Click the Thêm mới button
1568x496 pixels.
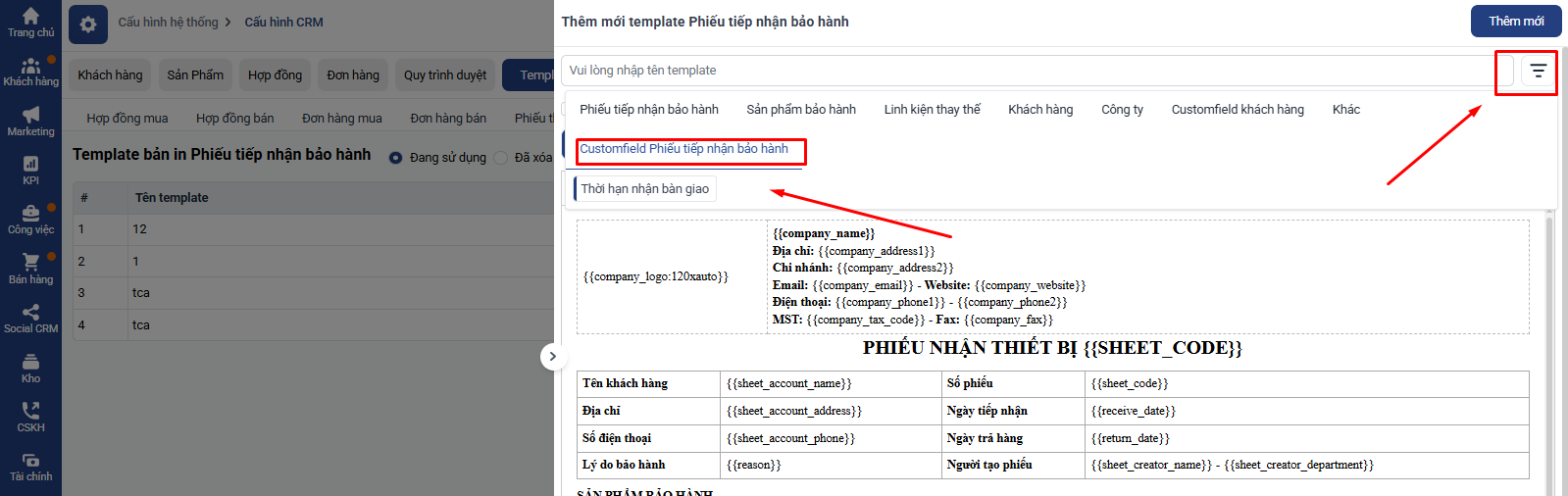(1515, 22)
